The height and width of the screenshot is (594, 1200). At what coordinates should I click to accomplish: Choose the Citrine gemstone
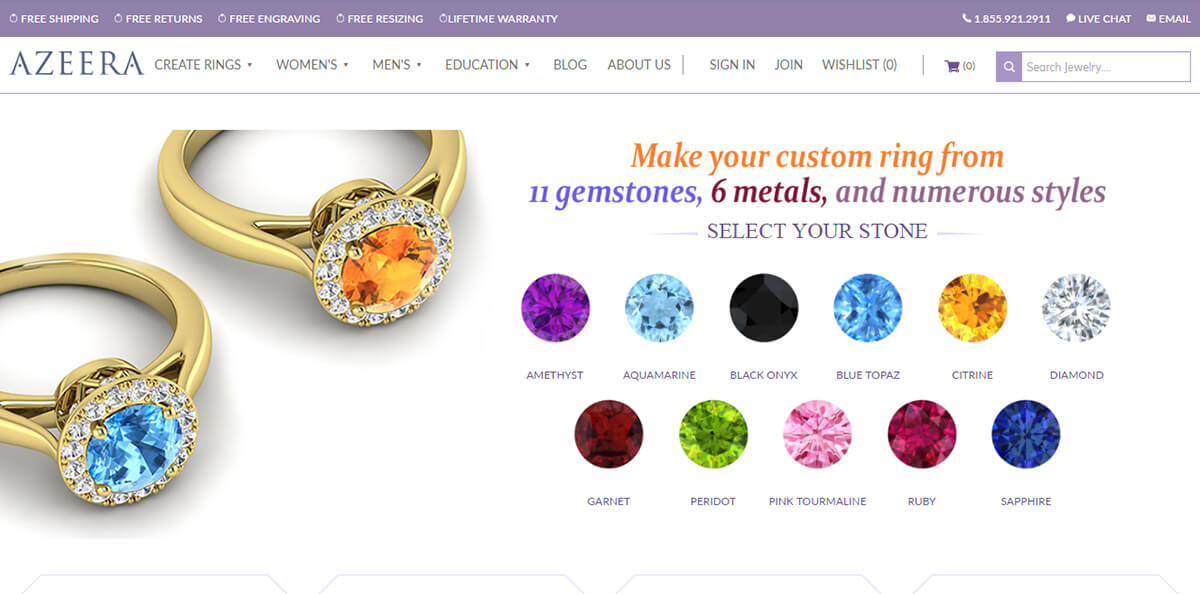[972, 308]
